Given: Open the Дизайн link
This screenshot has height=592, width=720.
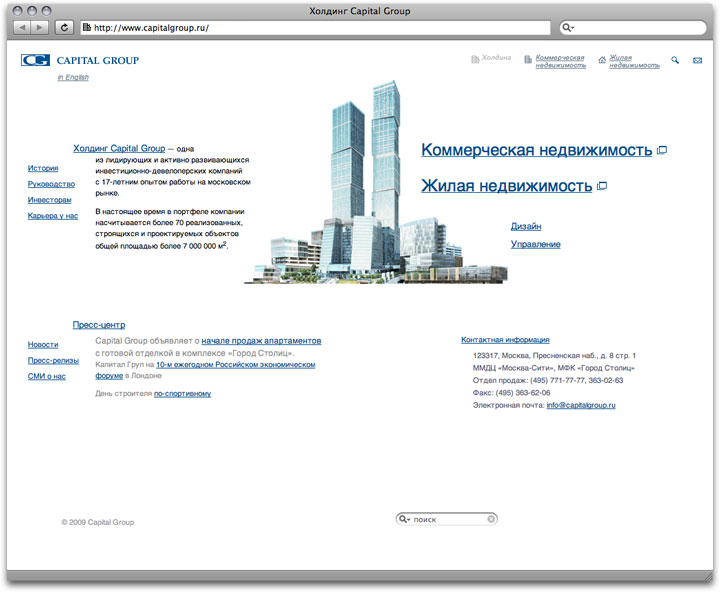Looking at the screenshot, I should click(x=525, y=226).
